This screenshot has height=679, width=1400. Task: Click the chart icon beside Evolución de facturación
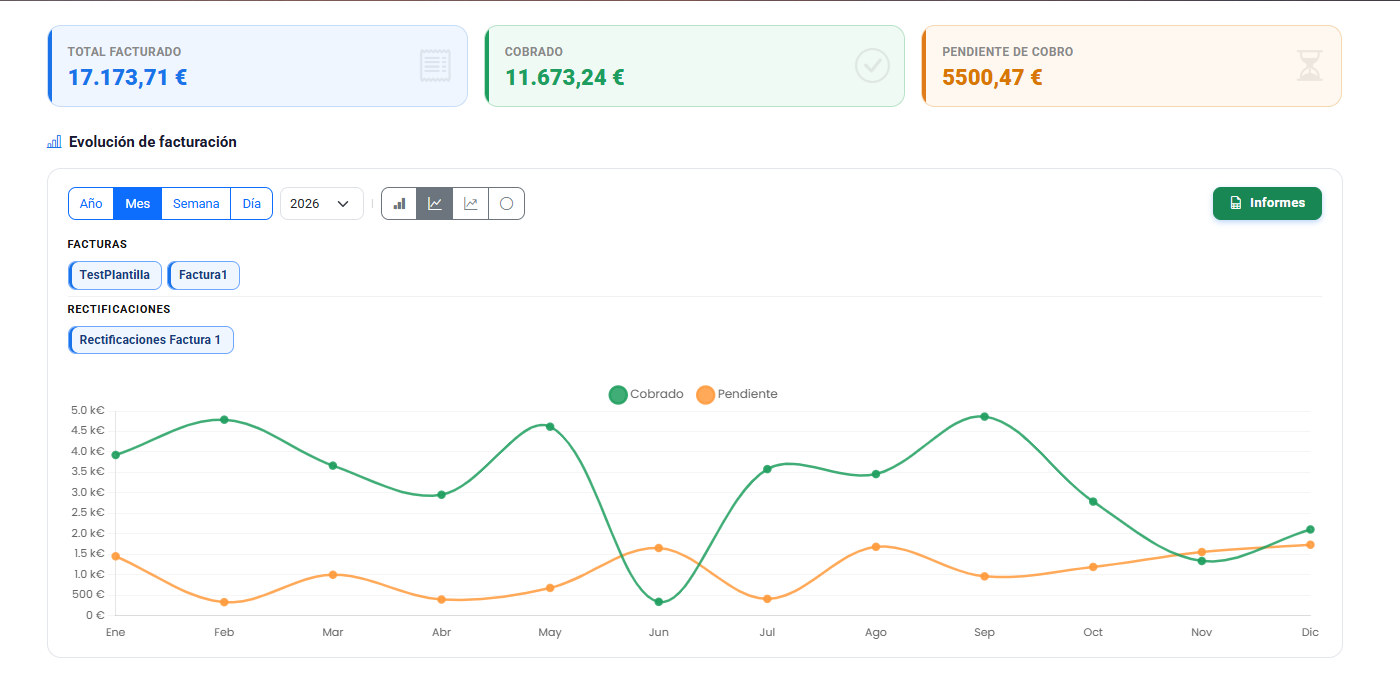coord(55,142)
